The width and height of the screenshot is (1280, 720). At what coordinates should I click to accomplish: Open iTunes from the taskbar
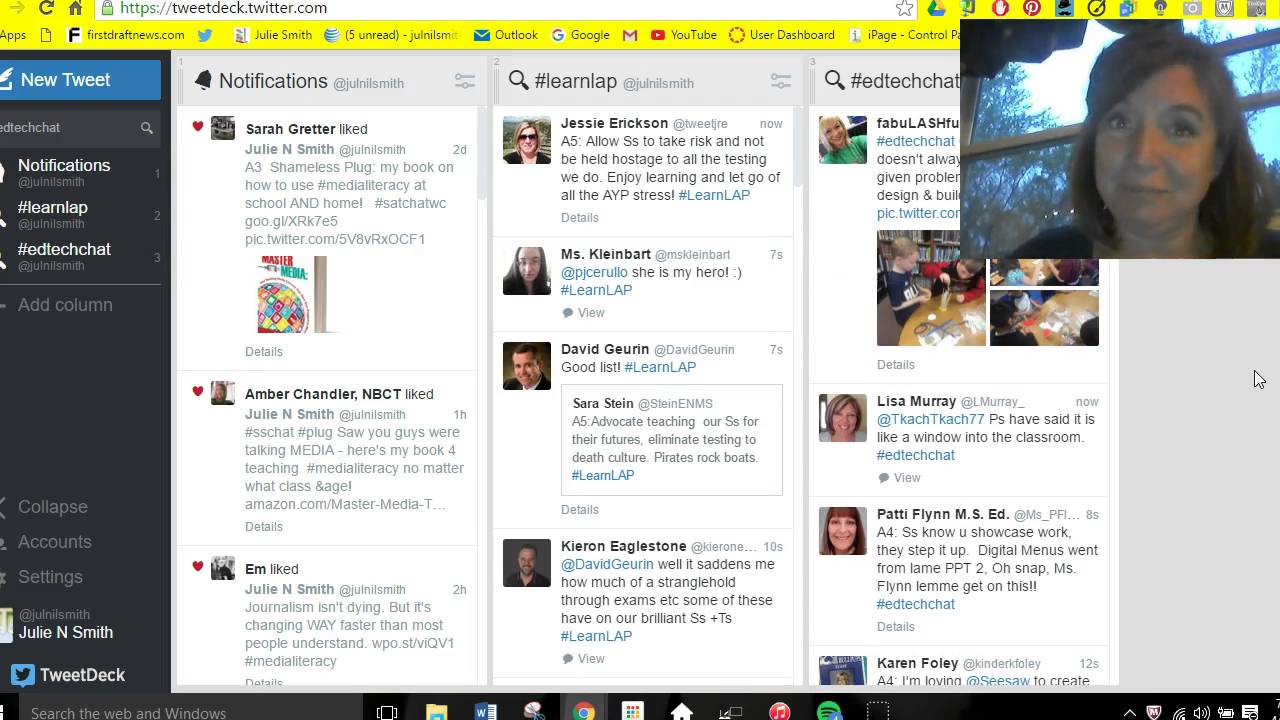pos(780,712)
